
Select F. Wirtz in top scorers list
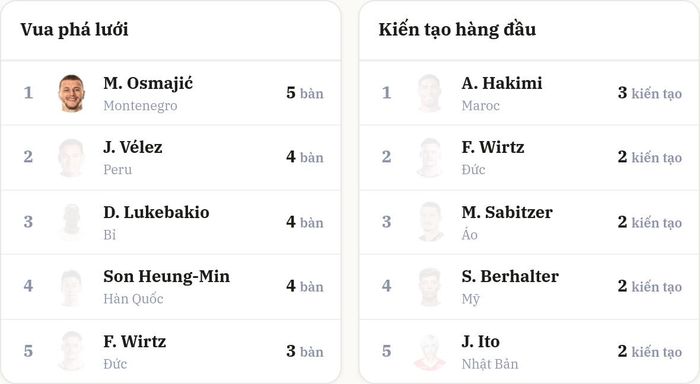(134, 342)
